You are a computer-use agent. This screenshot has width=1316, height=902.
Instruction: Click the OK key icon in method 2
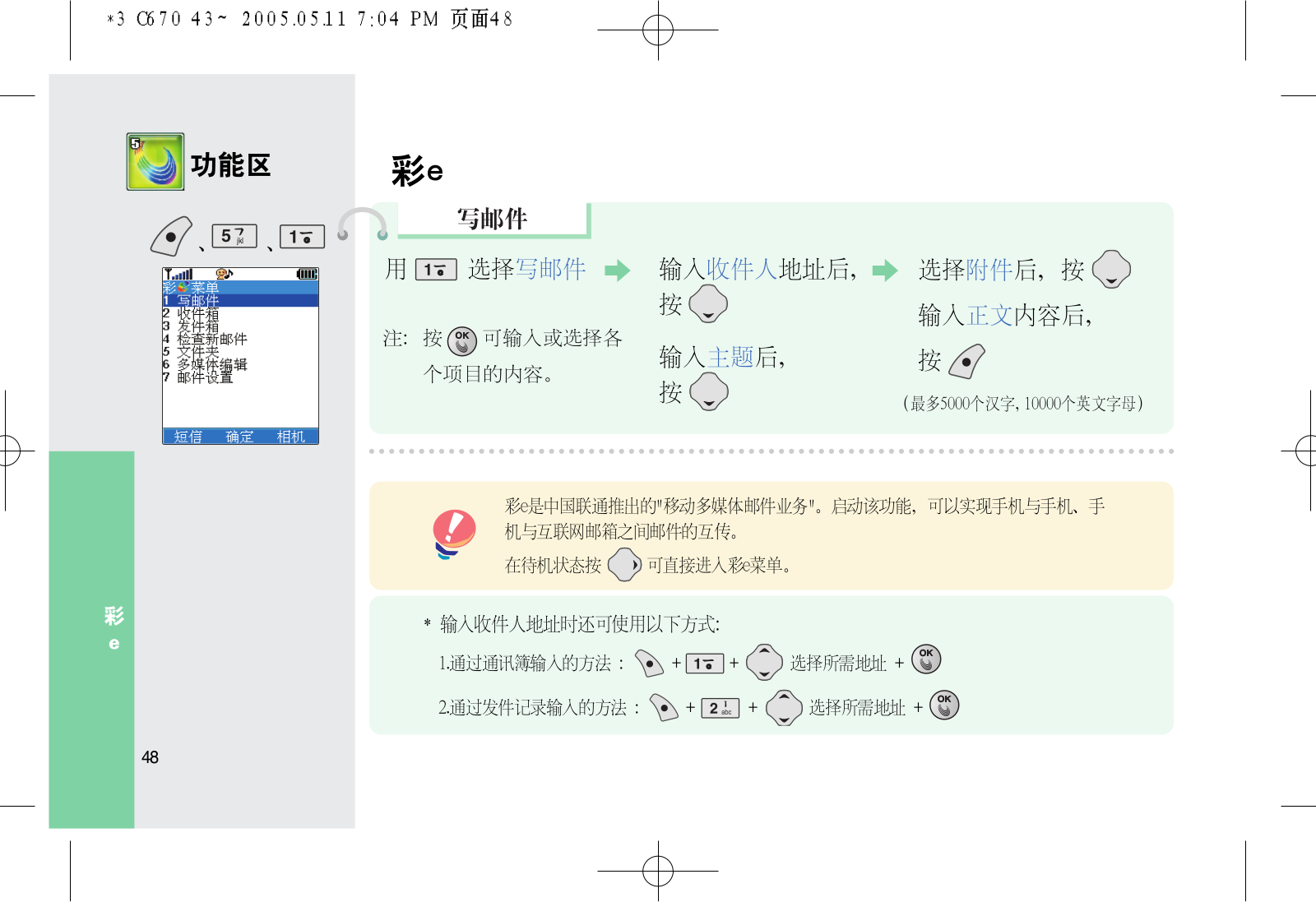coord(944,705)
